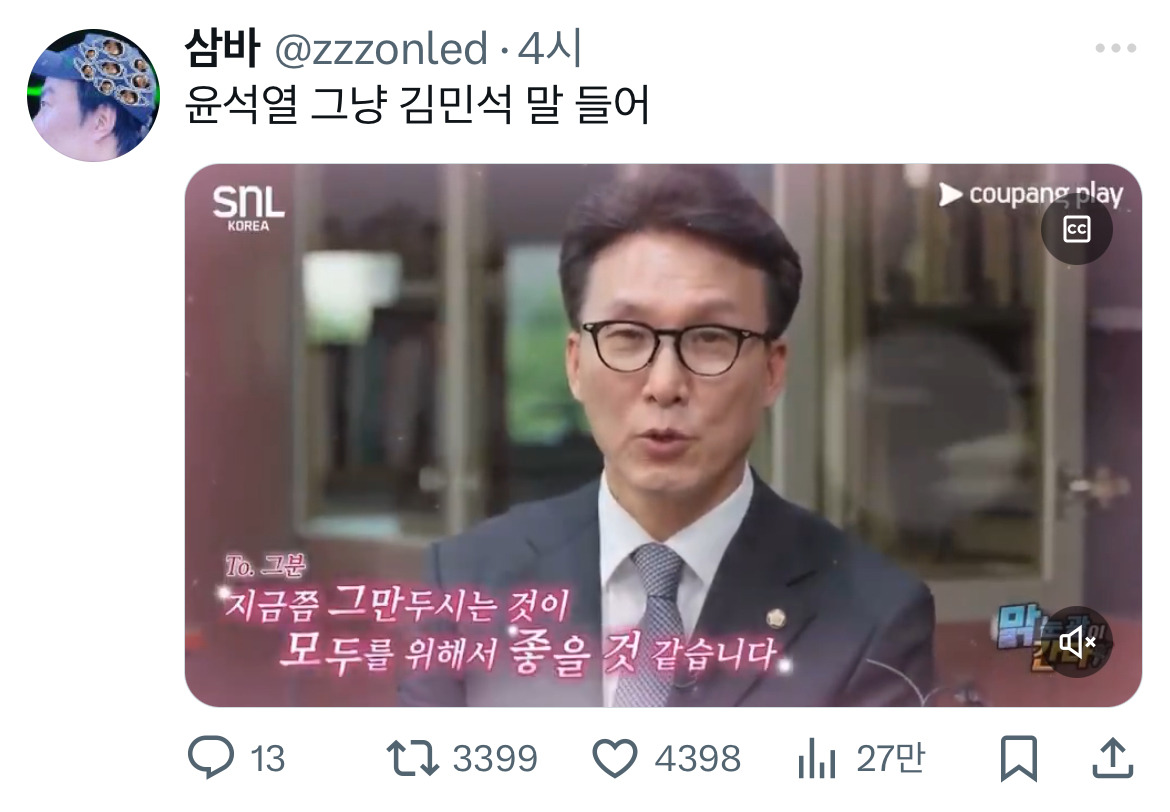Open the profile picture of 삼바
The height and width of the screenshot is (812, 1170).
pos(93,95)
